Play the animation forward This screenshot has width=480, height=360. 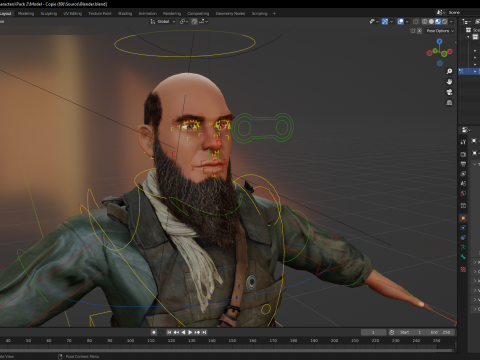[x=190, y=332]
